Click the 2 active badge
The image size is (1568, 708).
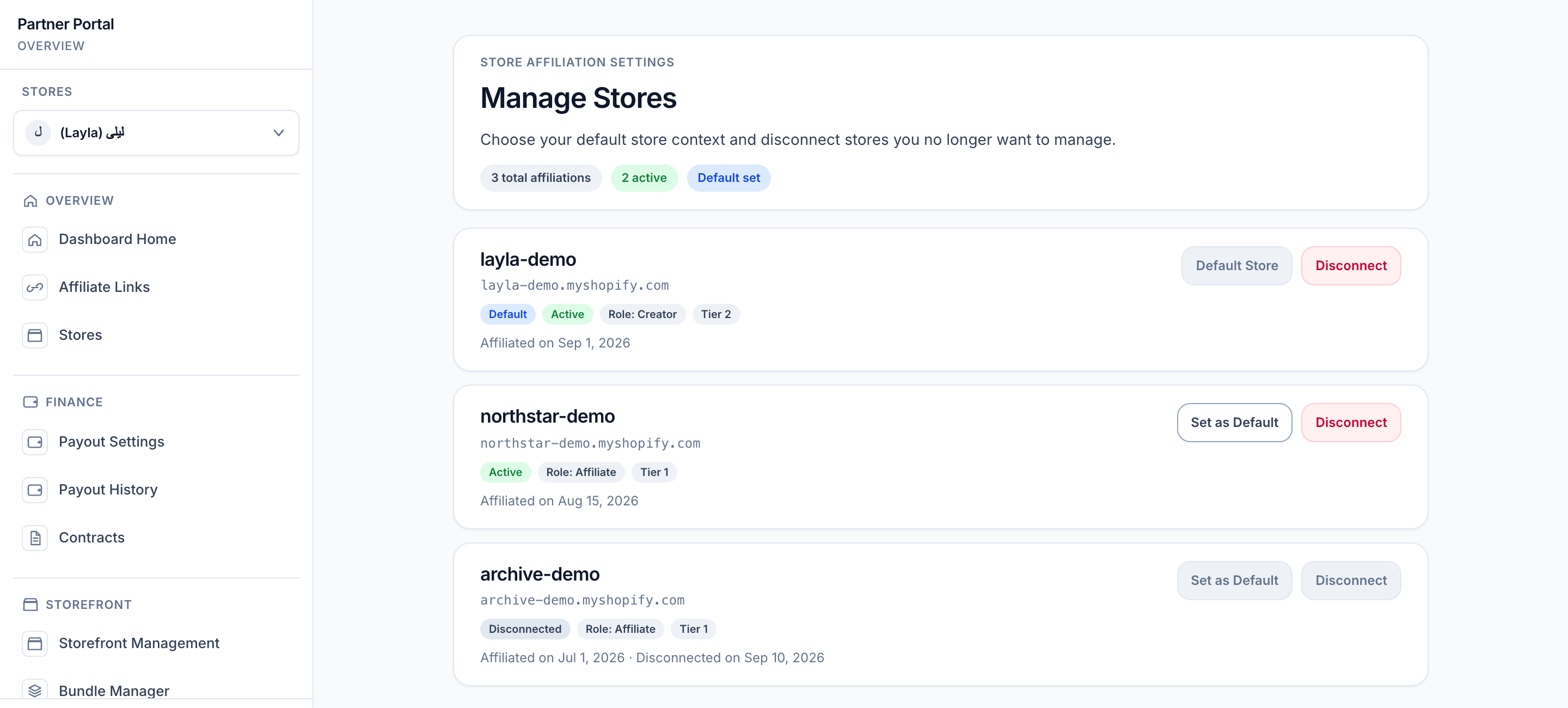click(x=644, y=179)
